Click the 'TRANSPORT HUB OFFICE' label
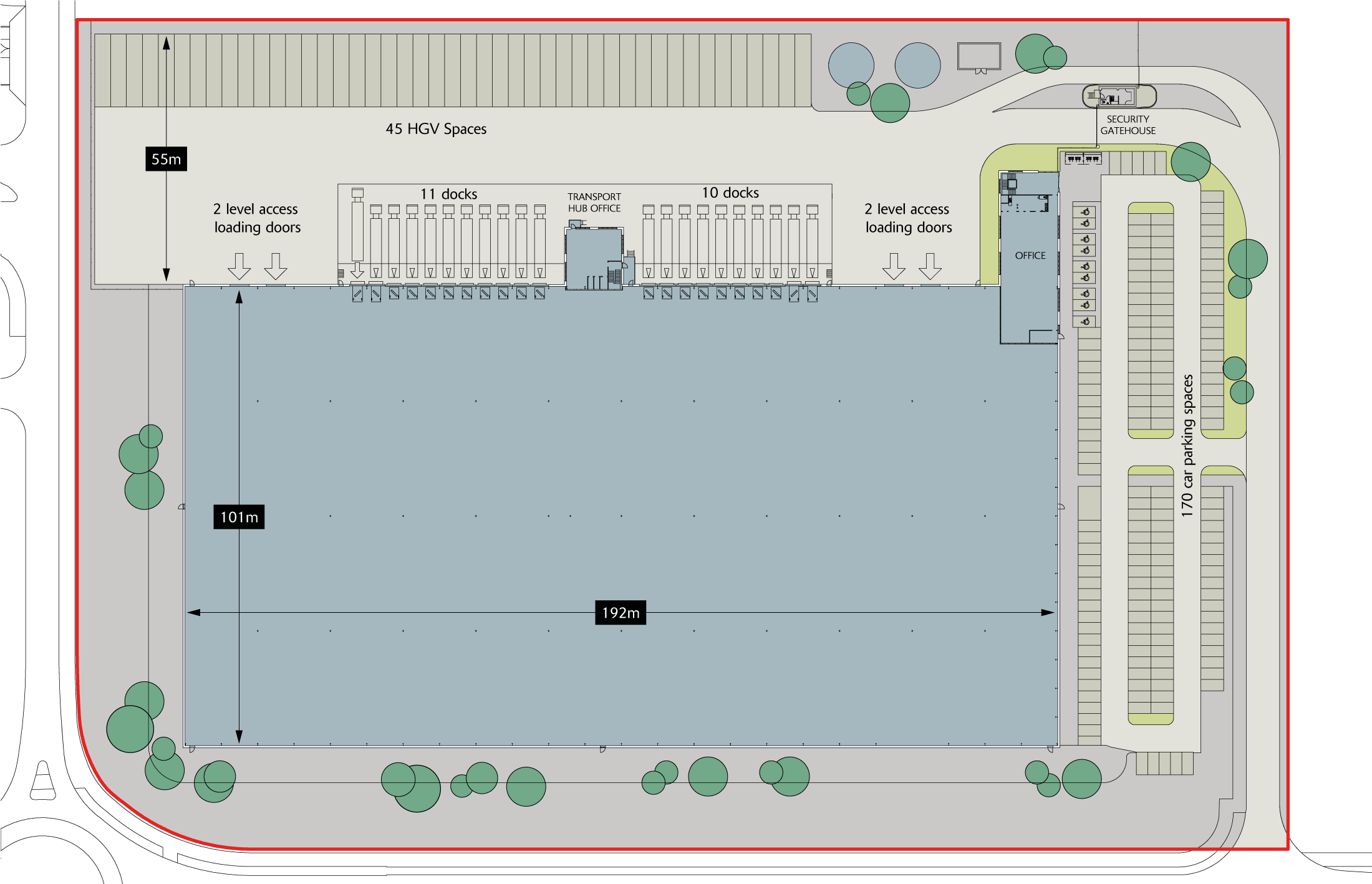 pyautogui.click(x=594, y=203)
